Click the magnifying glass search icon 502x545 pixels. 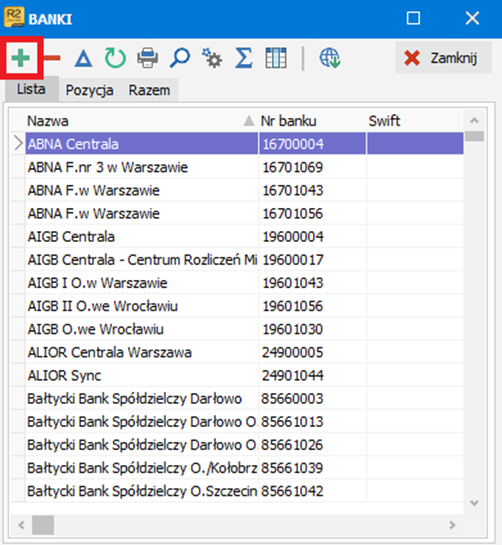(180, 58)
